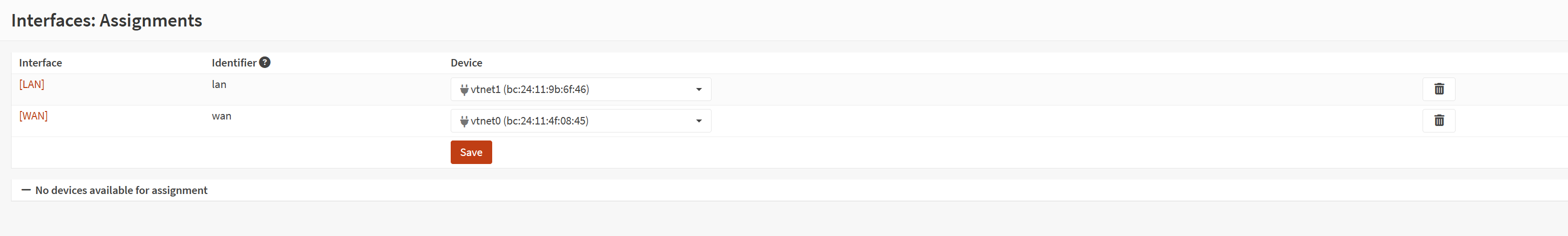Click the No devices available for assignment text
Image resolution: width=1568 pixels, height=236 pixels.
click(121, 190)
